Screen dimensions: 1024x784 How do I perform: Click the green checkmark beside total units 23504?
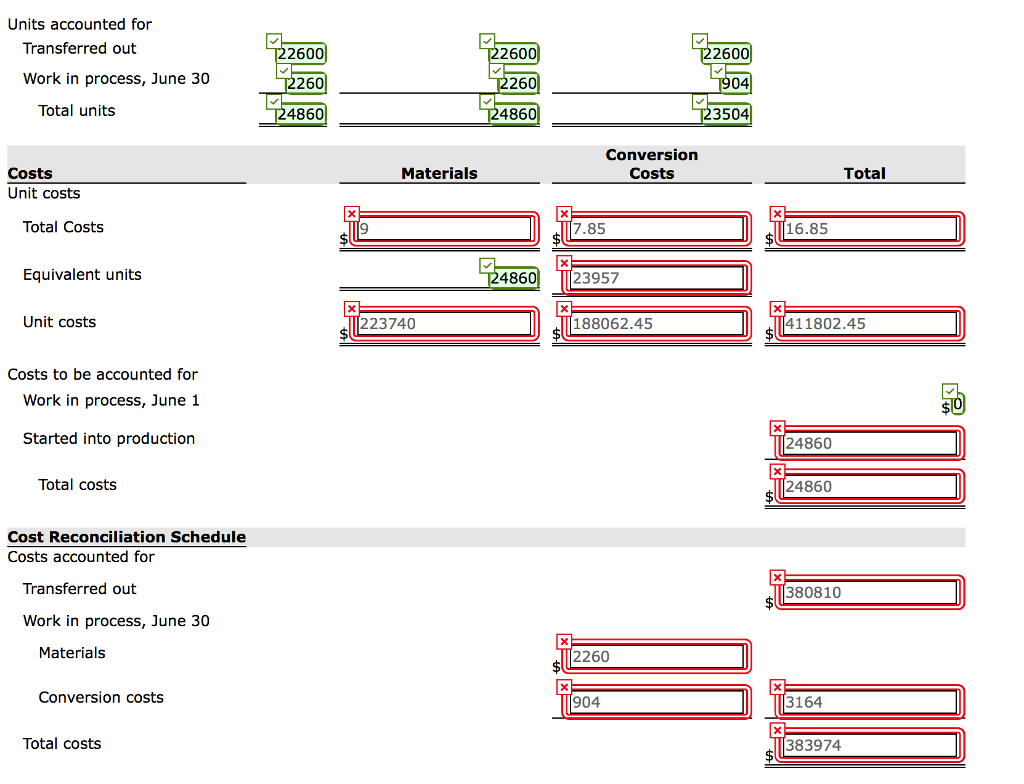(x=698, y=102)
